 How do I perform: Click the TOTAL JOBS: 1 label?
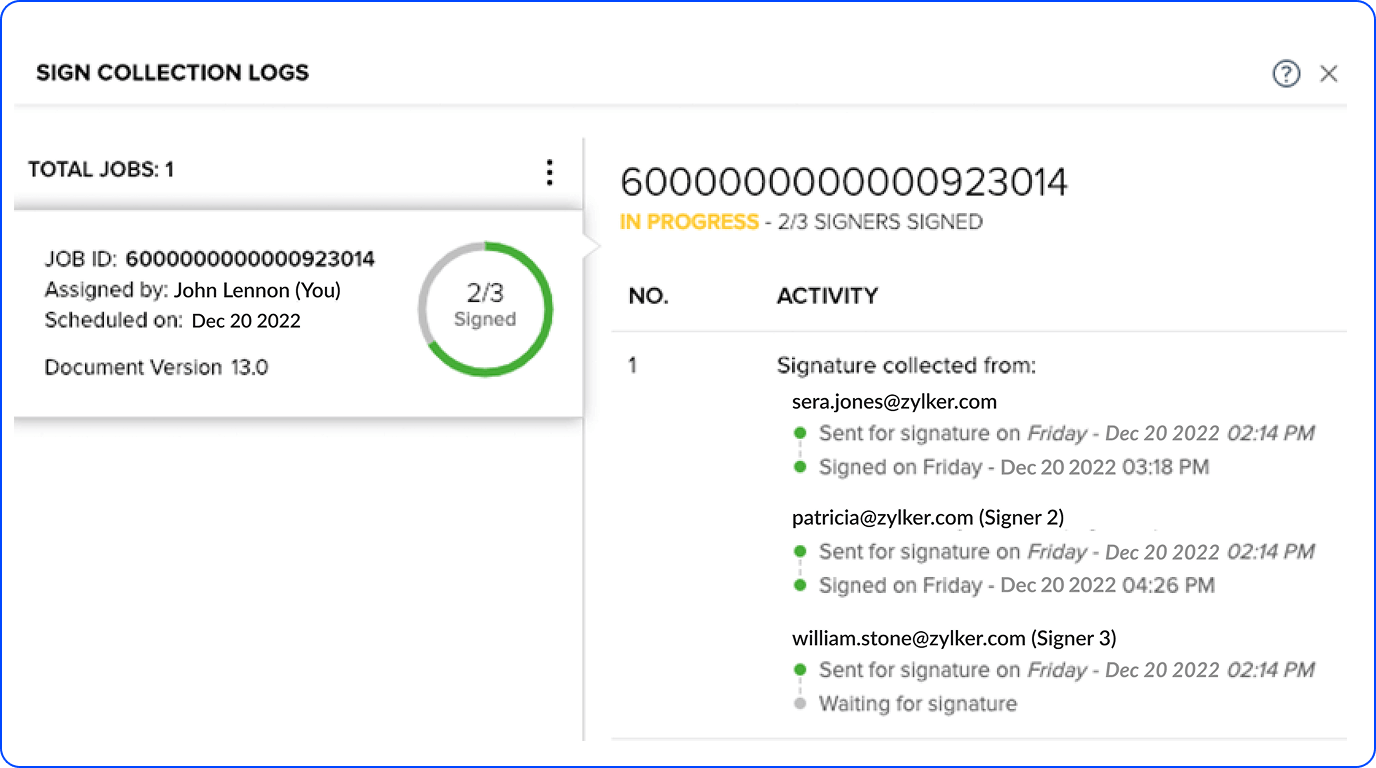101,169
